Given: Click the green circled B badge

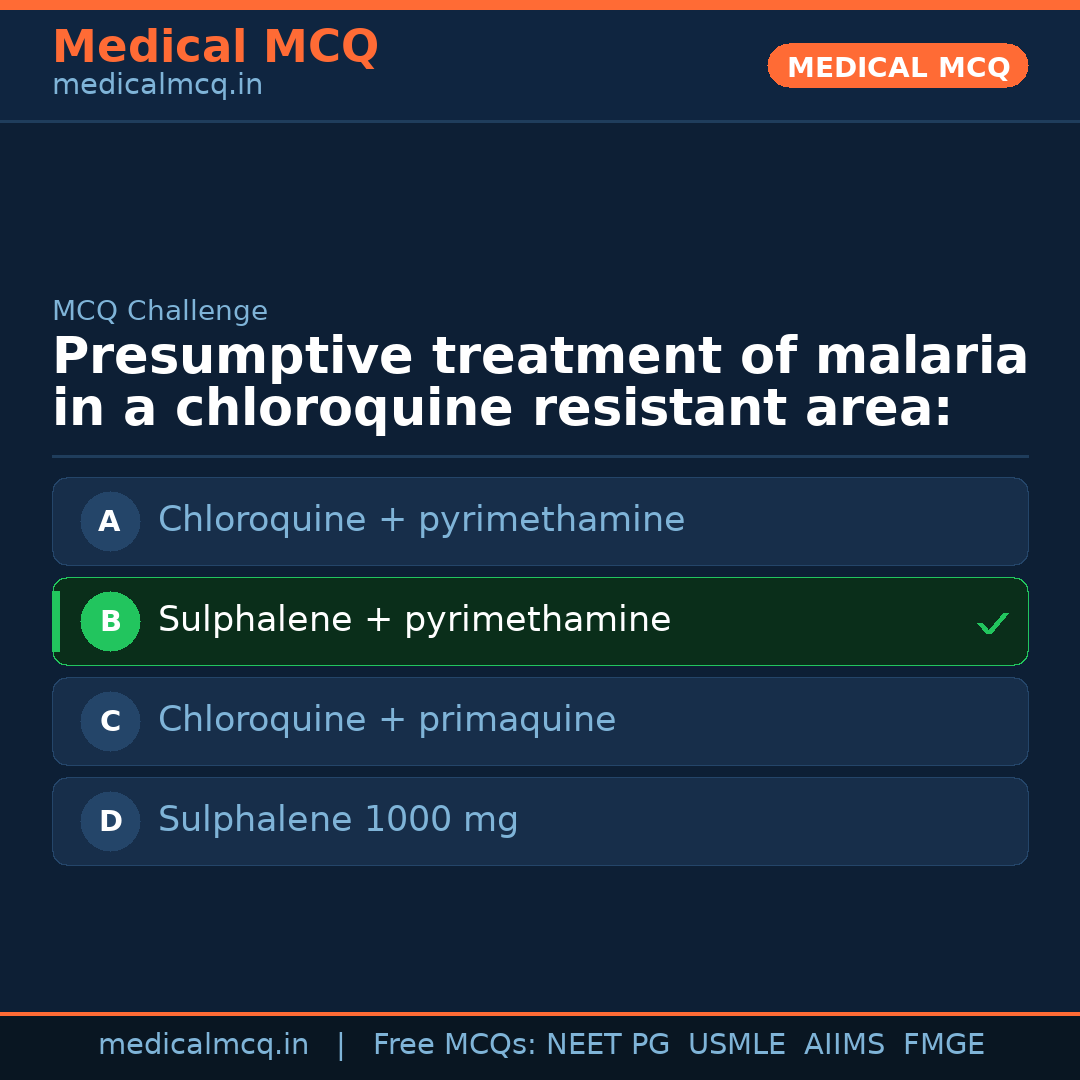Looking at the screenshot, I should tap(110, 621).
